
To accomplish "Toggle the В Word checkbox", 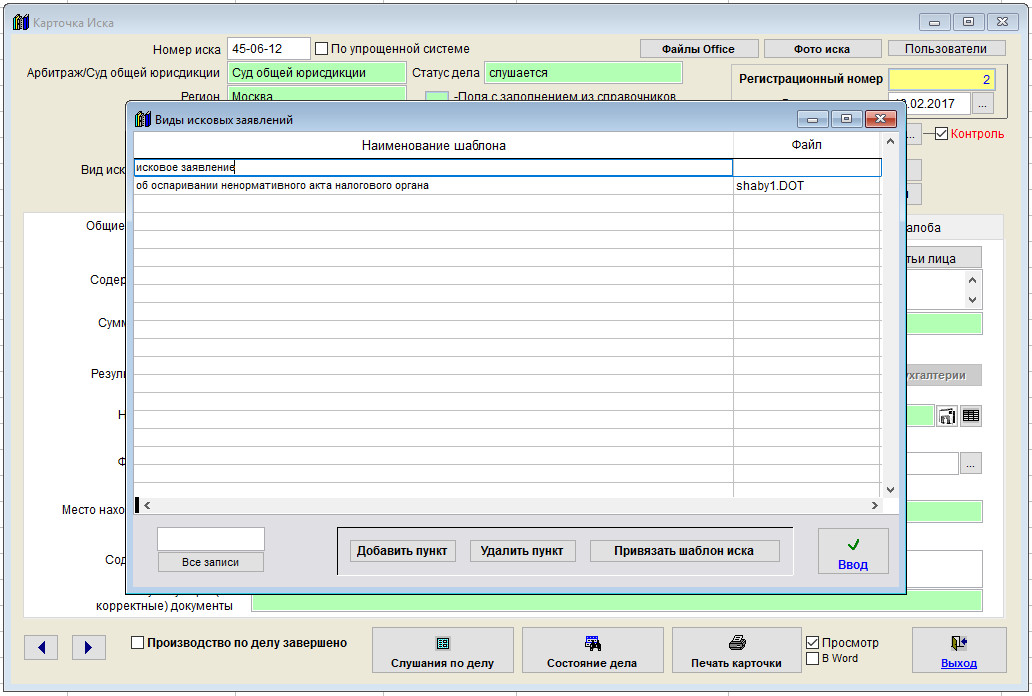I will pyautogui.click(x=812, y=658).
